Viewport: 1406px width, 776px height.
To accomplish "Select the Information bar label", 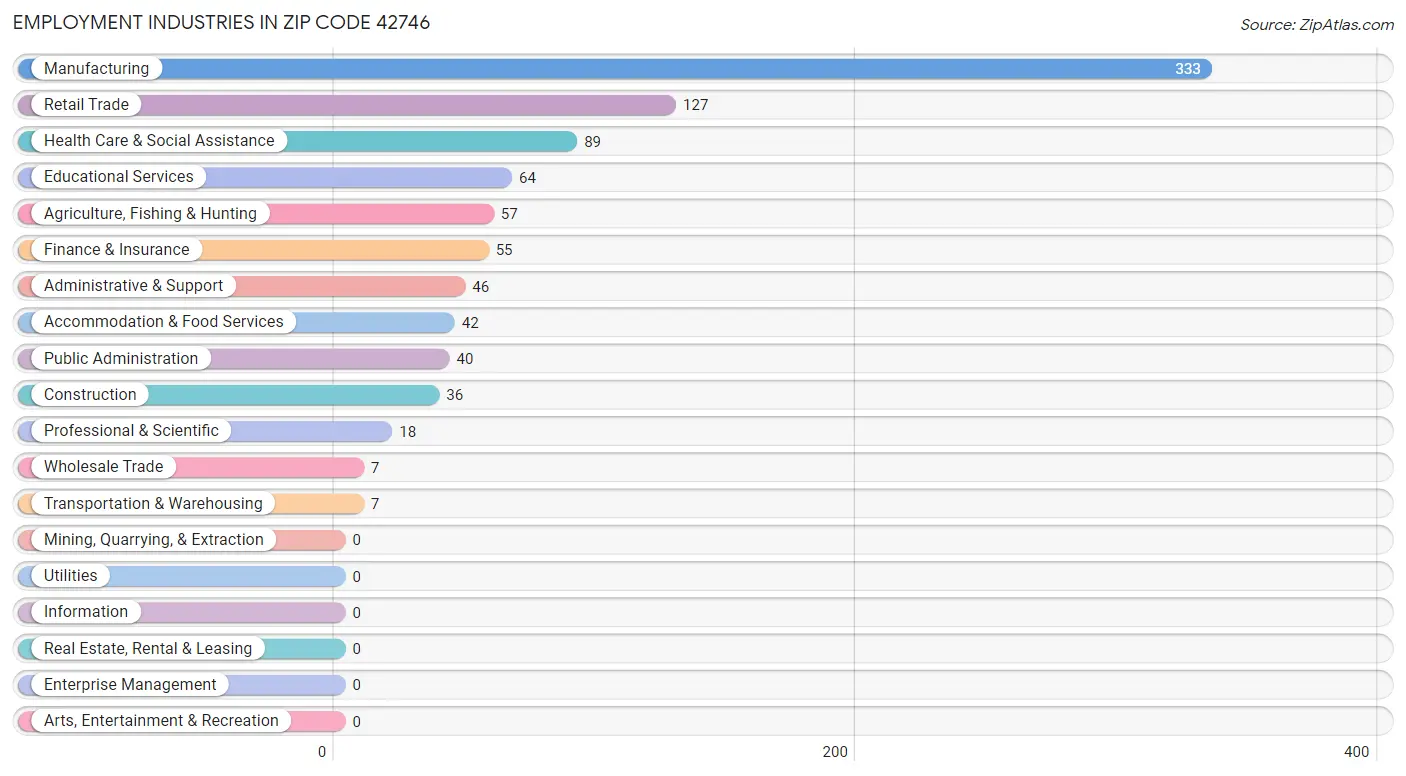I will 86,612.
